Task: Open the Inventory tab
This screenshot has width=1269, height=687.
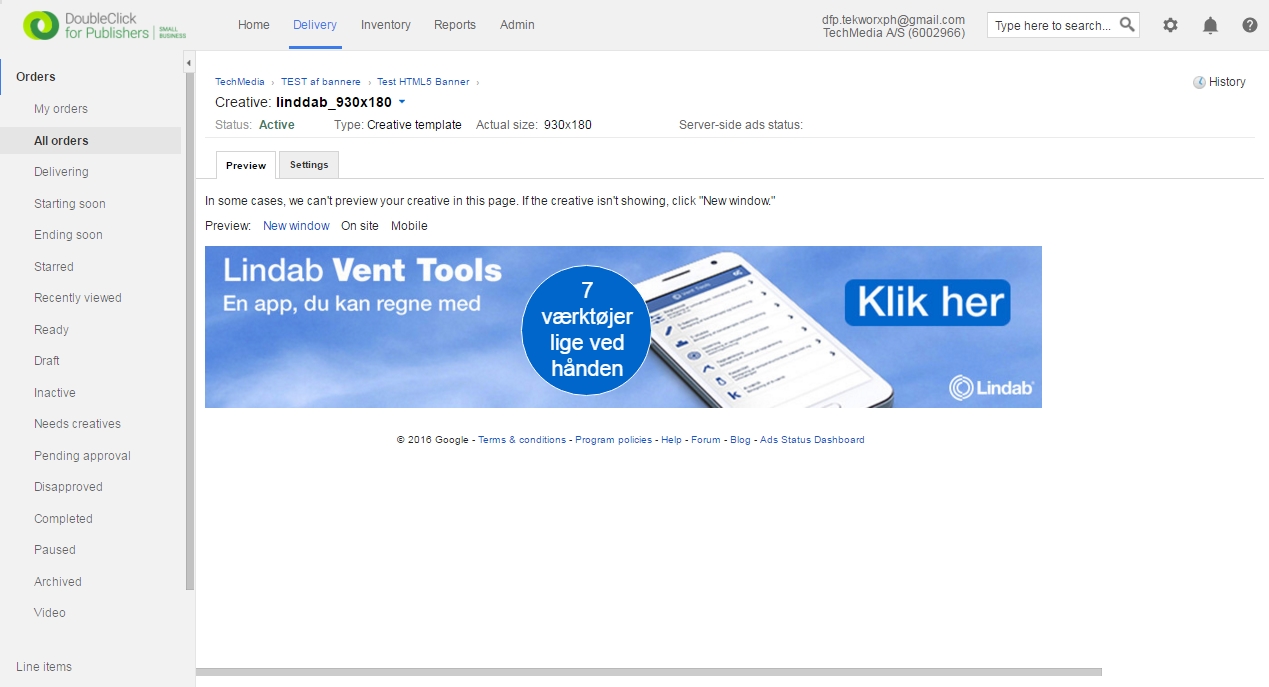Action: coord(386,25)
